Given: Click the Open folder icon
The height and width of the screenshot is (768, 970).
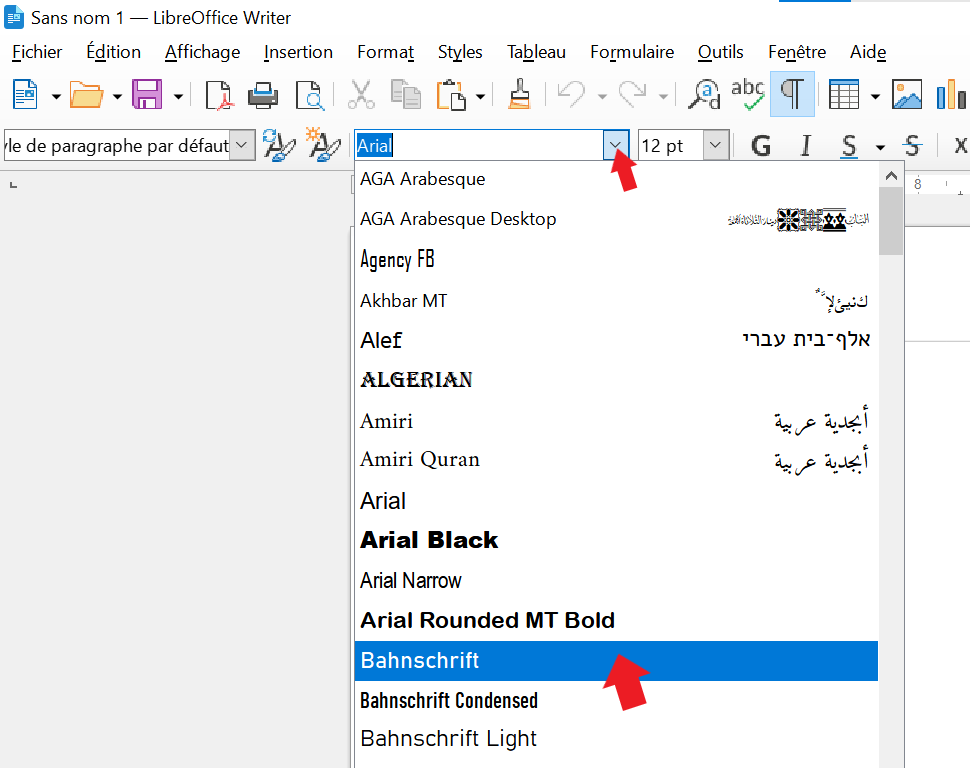Looking at the screenshot, I should click(x=86, y=95).
